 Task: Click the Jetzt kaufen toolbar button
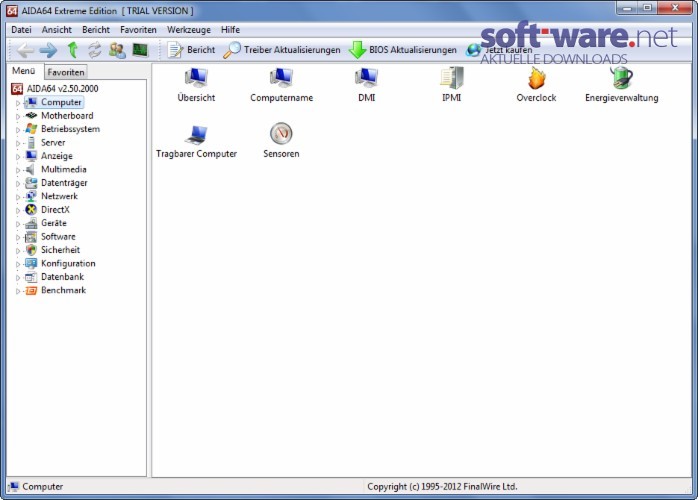click(x=499, y=50)
